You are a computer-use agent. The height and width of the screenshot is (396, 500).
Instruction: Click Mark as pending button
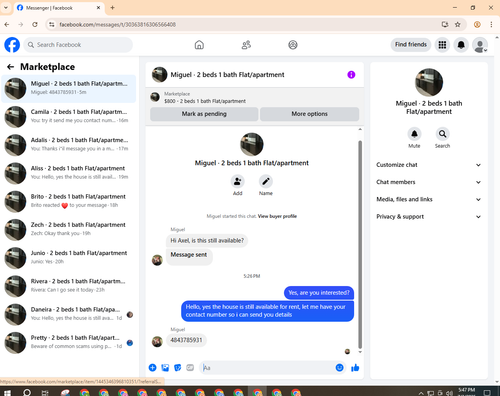204,114
